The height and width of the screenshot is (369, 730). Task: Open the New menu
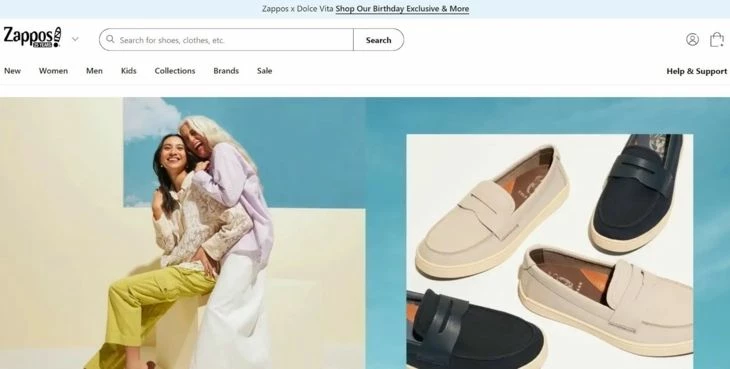click(x=13, y=71)
